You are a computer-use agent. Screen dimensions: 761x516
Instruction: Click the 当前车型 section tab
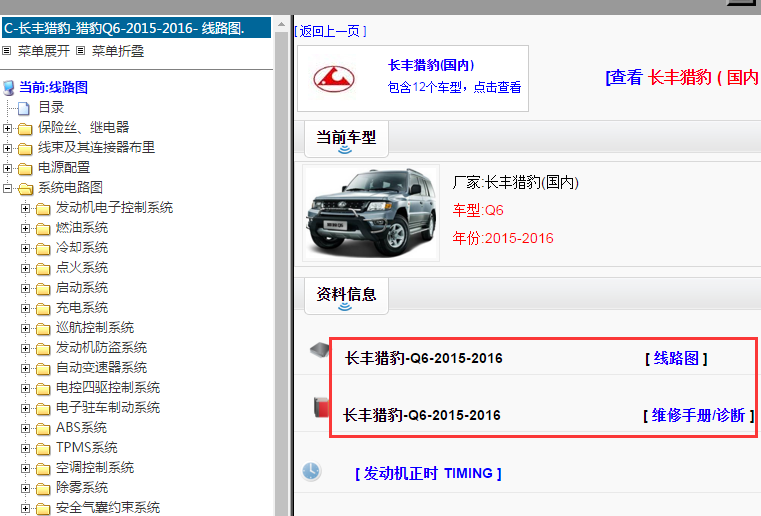click(346, 139)
